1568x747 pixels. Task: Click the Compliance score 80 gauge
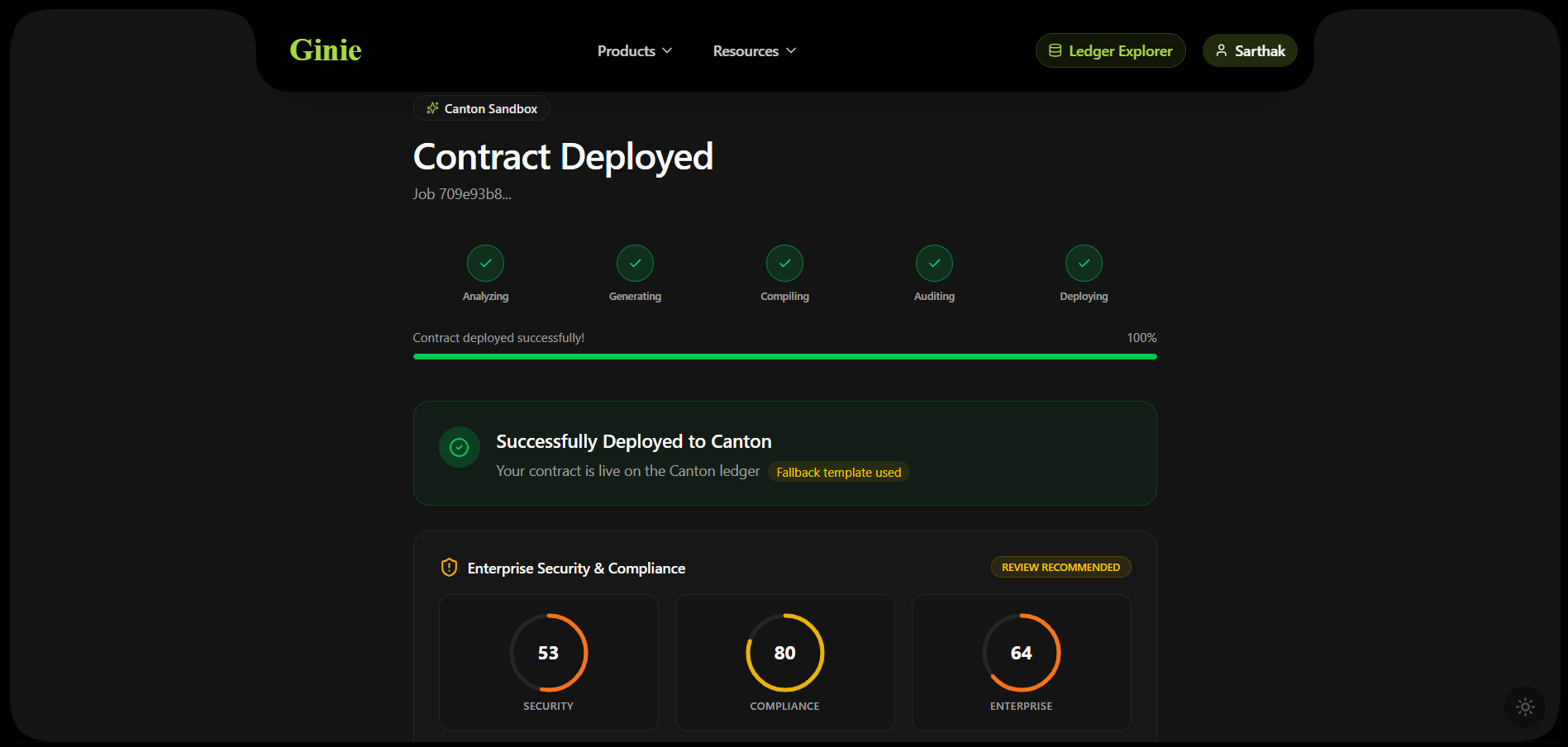coord(784,653)
